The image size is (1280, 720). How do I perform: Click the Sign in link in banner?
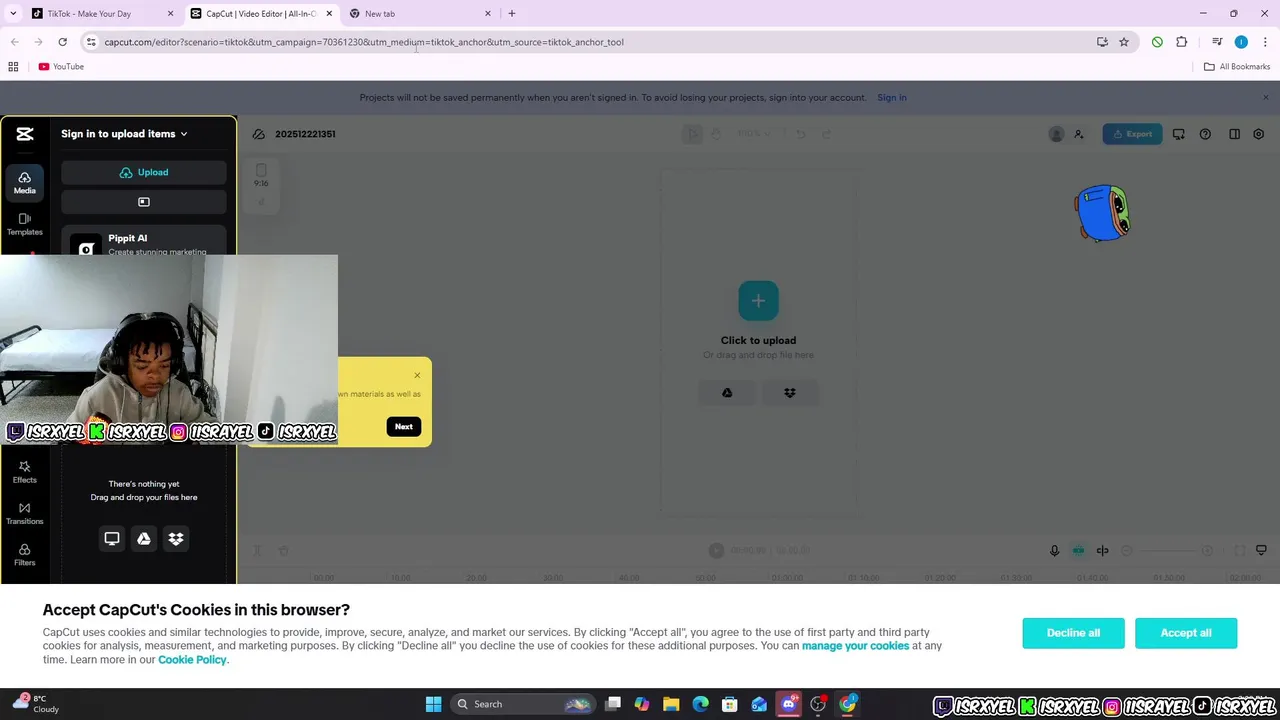(892, 97)
